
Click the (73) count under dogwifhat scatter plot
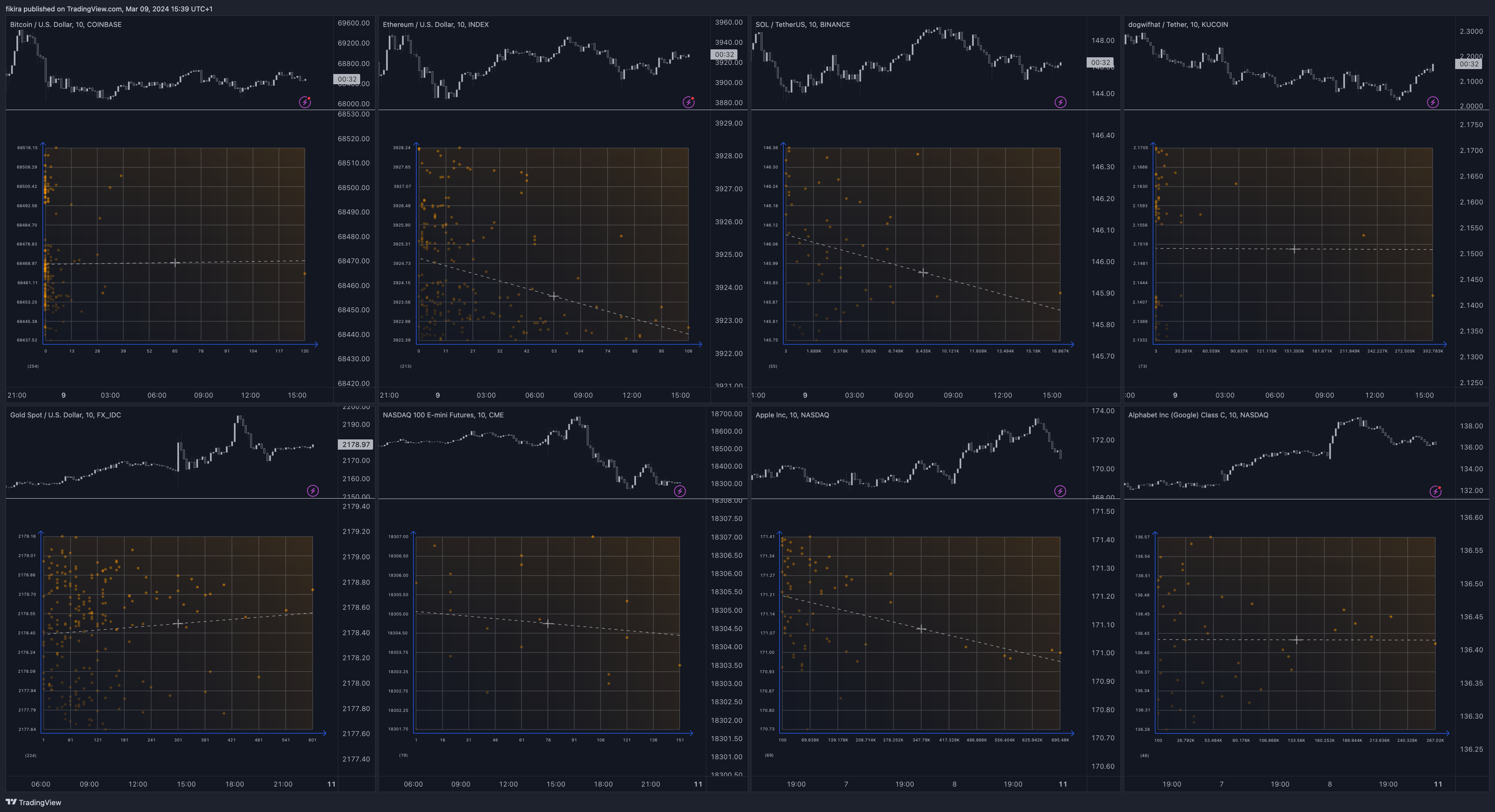click(1143, 366)
